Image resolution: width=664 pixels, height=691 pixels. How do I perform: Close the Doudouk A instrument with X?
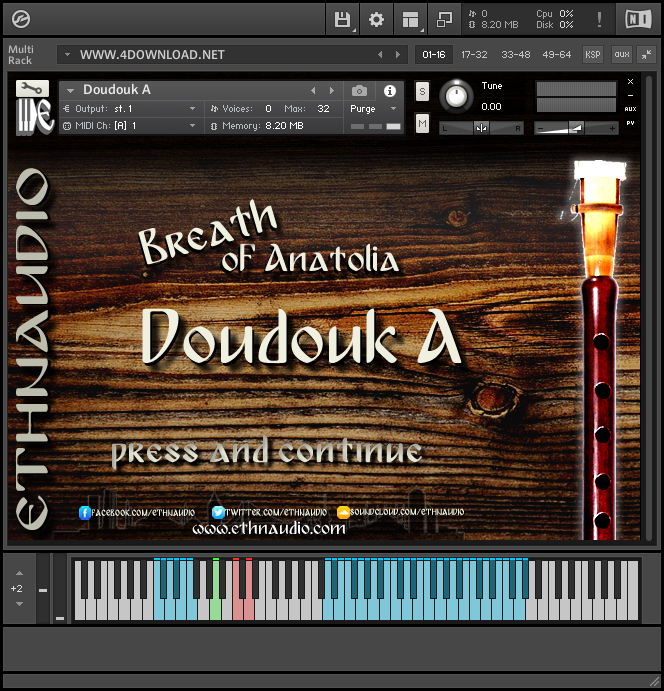[x=631, y=82]
